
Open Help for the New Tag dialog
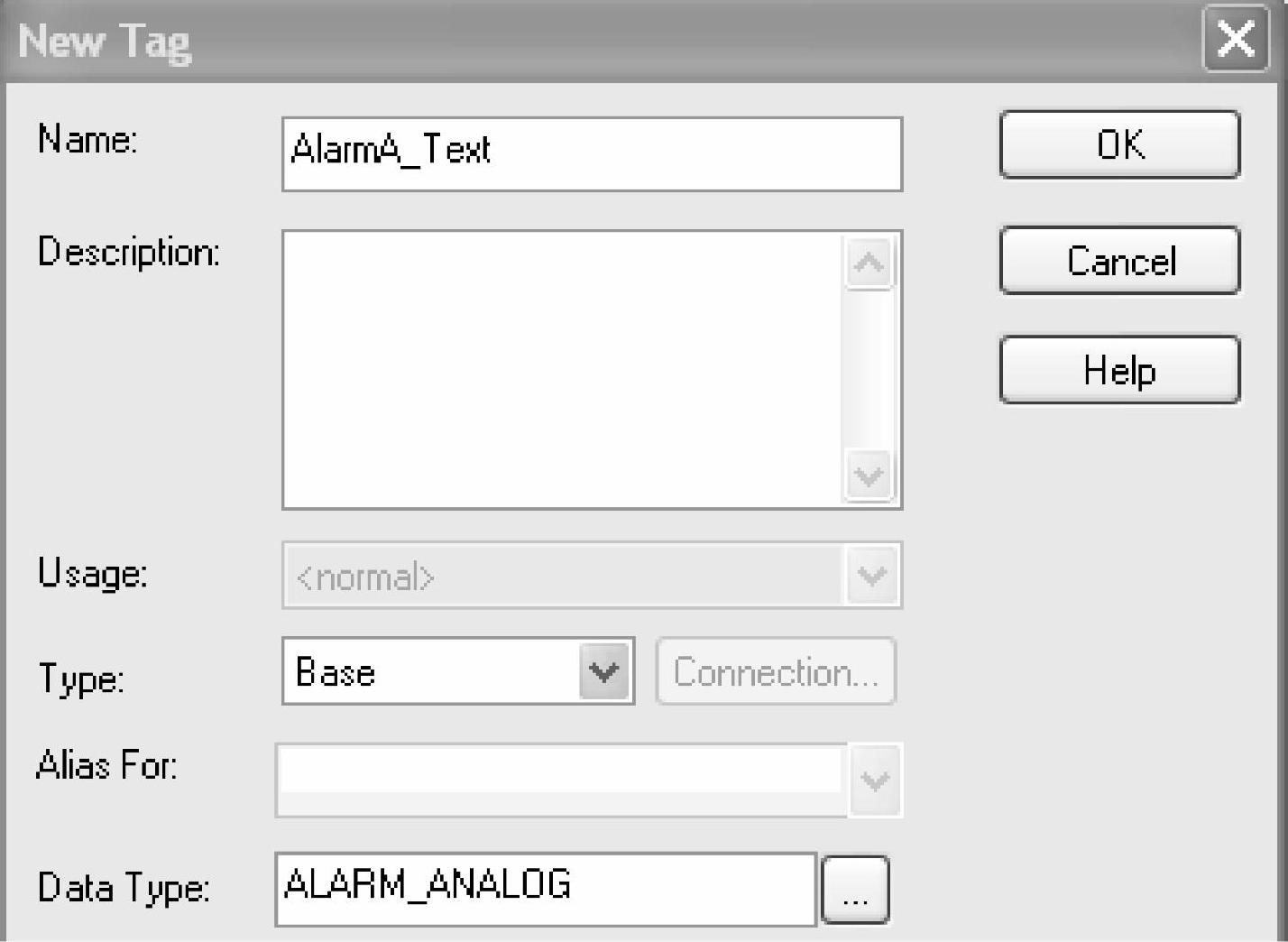coord(1119,370)
